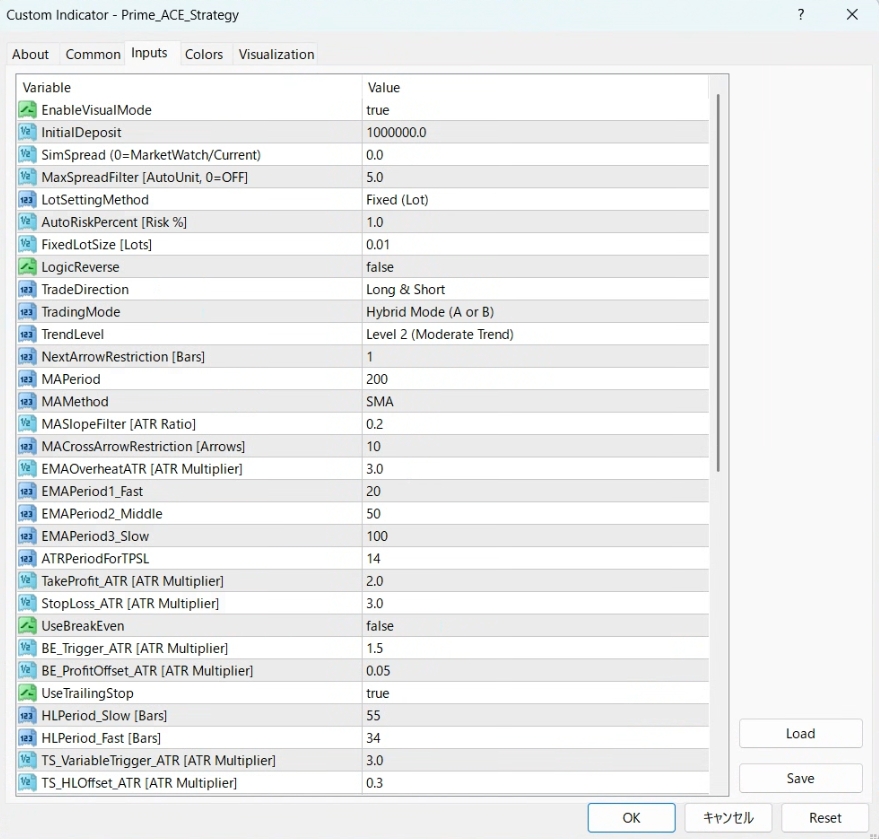
Task: Select the BE_ProfitOffset_ATR variable name
Action: (147, 671)
